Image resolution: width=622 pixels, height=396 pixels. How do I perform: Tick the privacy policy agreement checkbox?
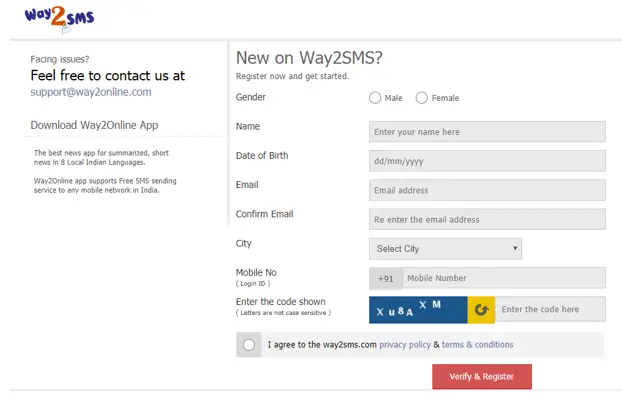point(249,345)
